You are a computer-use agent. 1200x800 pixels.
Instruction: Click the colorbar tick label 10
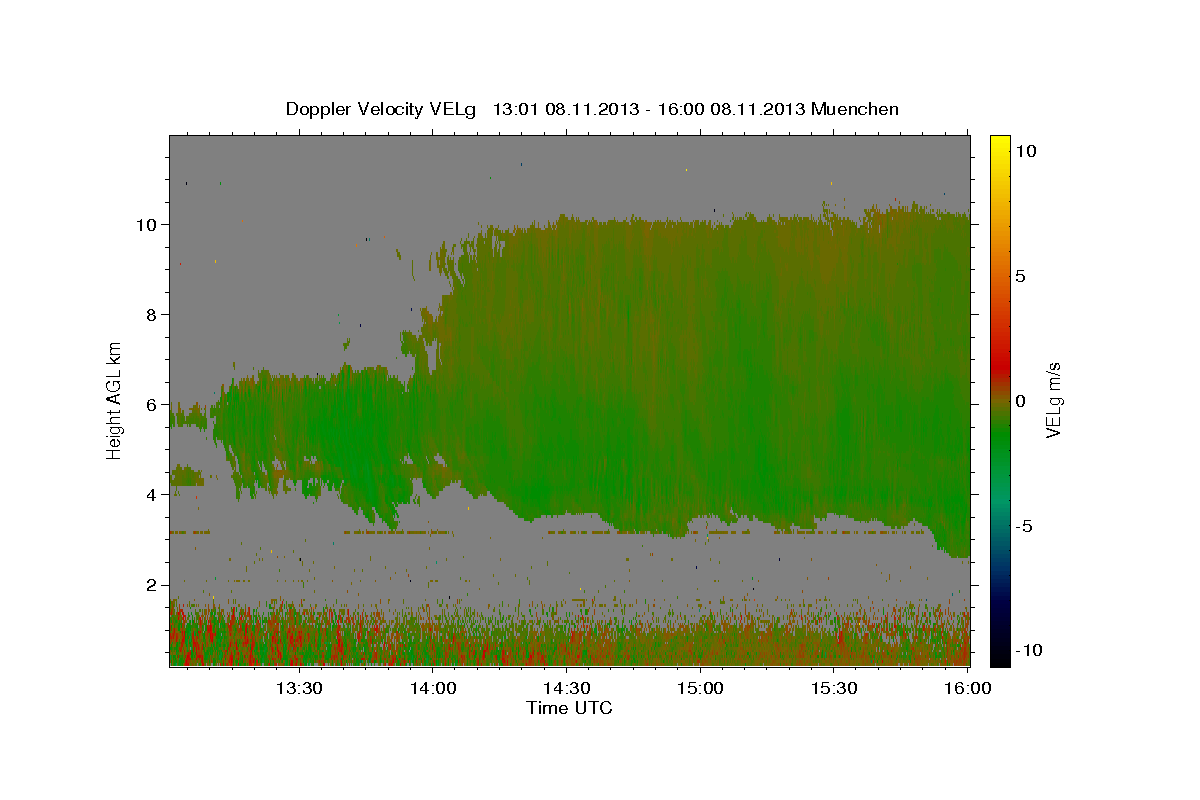(1026, 151)
